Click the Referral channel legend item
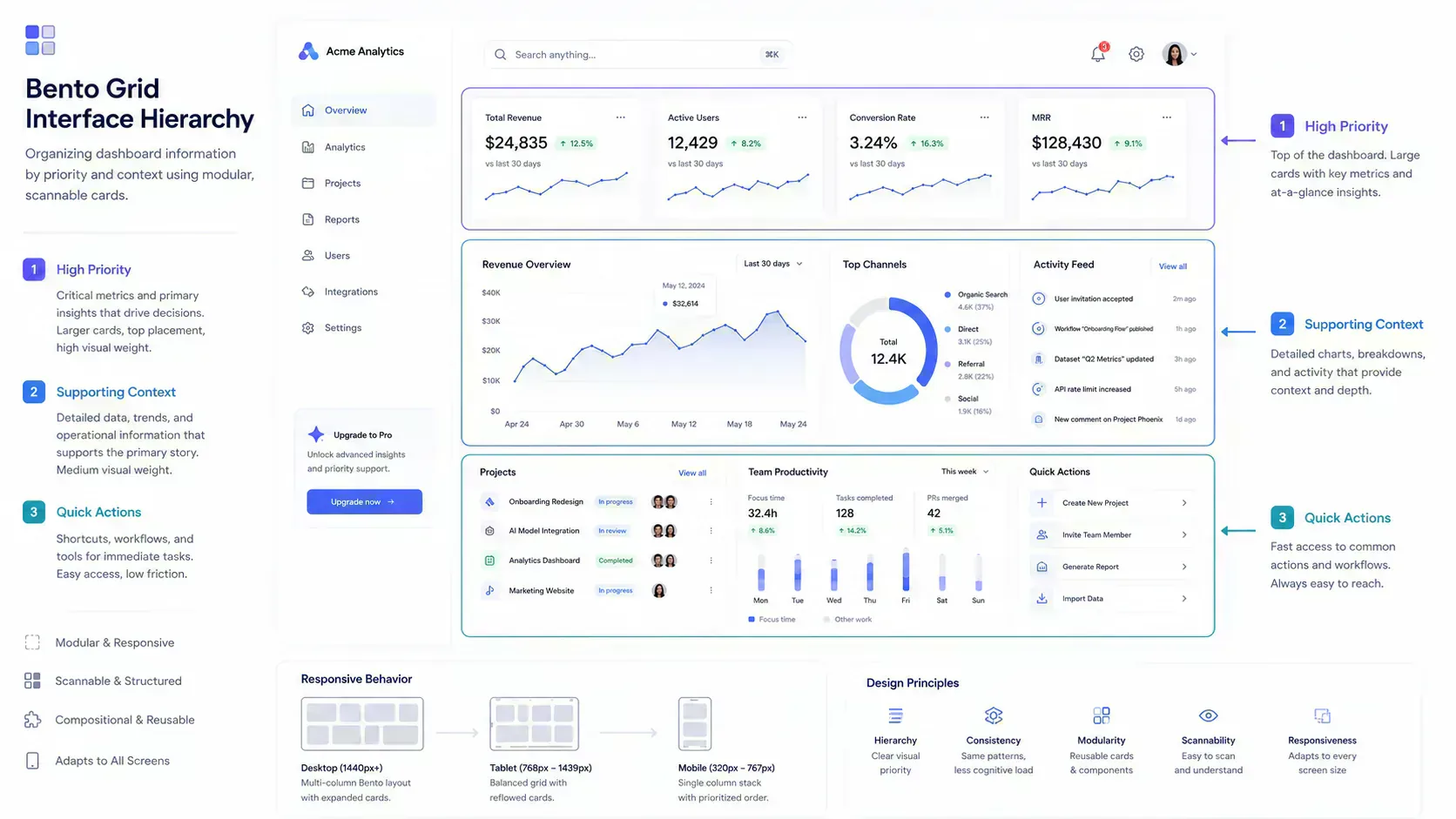1456x819 pixels. pyautogui.click(x=968, y=370)
